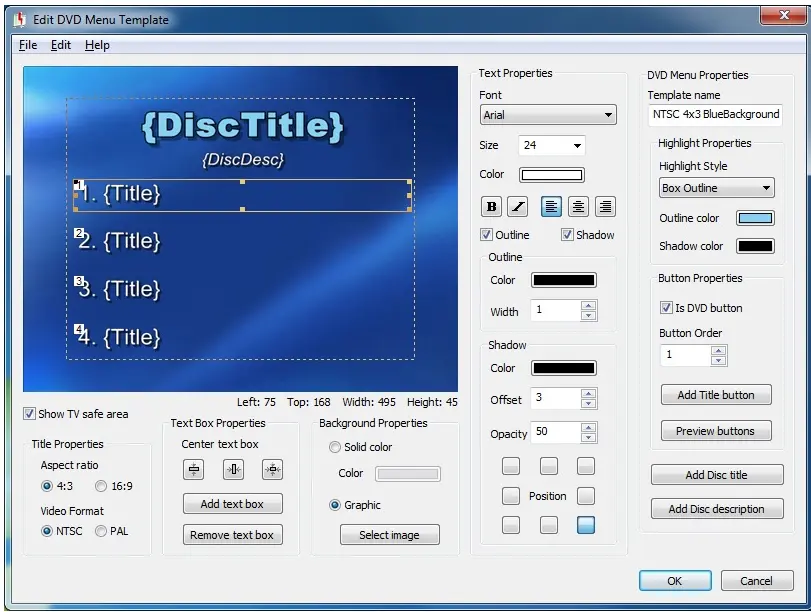
Task: Open the Highlight Style dropdown
Action: 716,188
